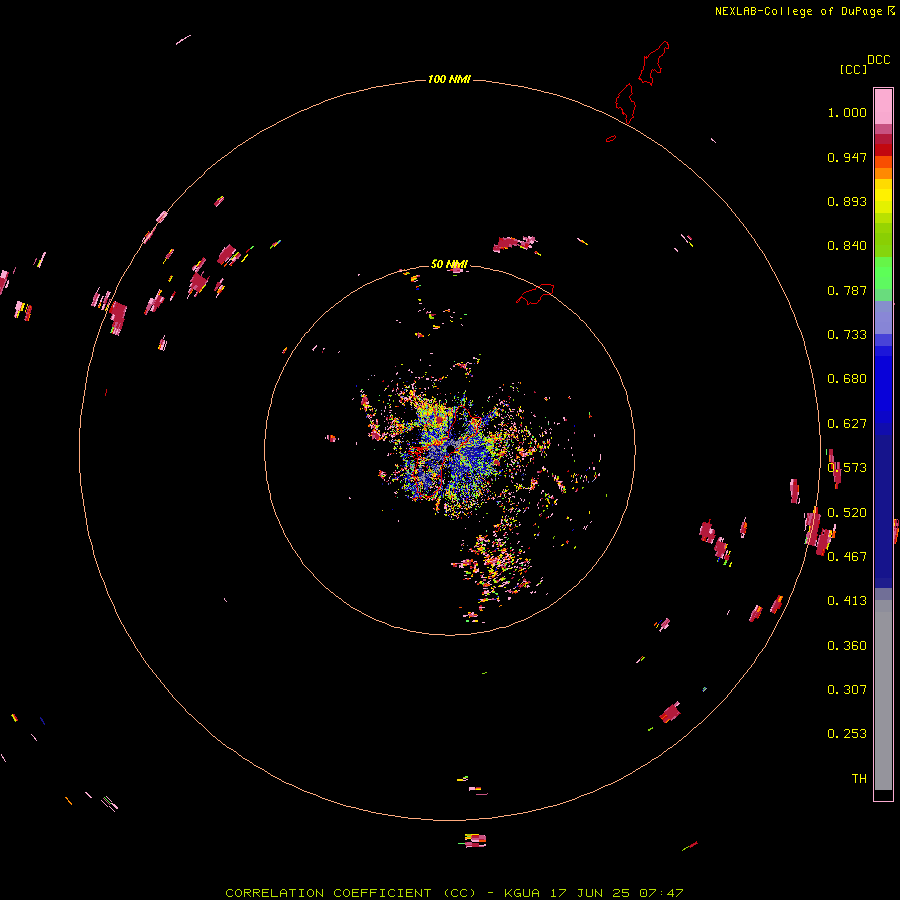This screenshot has width=900, height=900.
Task: Click the 0.307 scale value
Action: (x=847, y=690)
